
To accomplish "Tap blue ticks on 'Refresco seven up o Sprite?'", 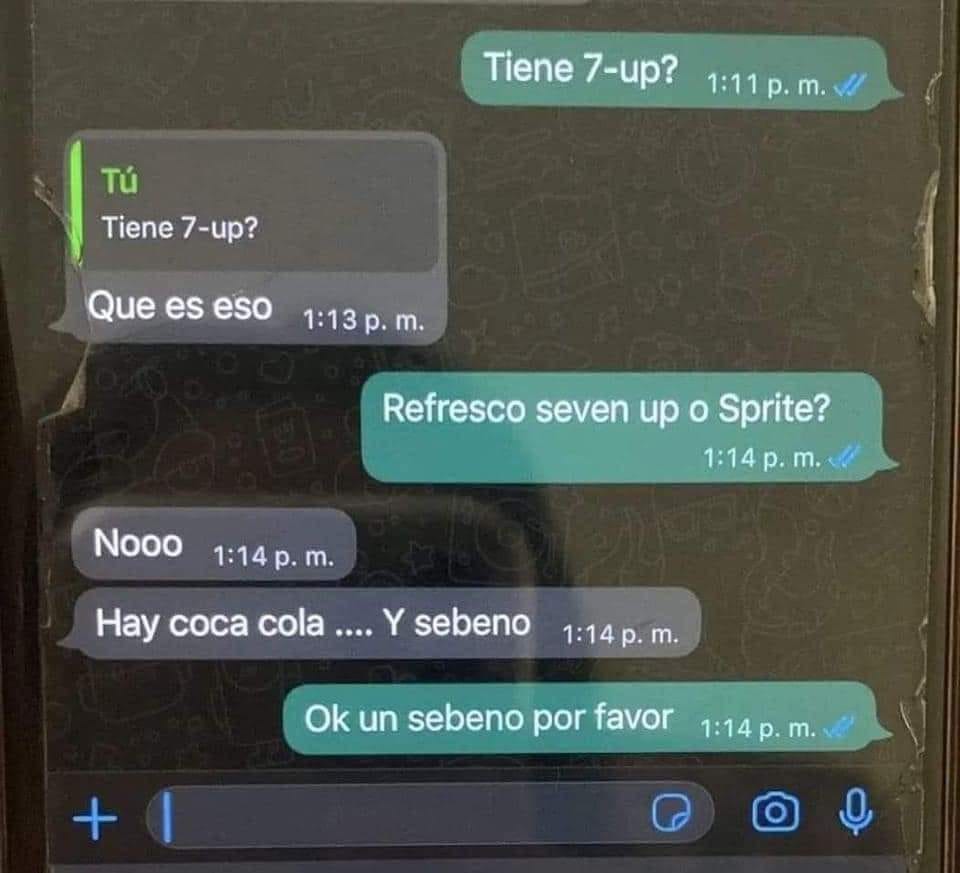I will 845,457.
